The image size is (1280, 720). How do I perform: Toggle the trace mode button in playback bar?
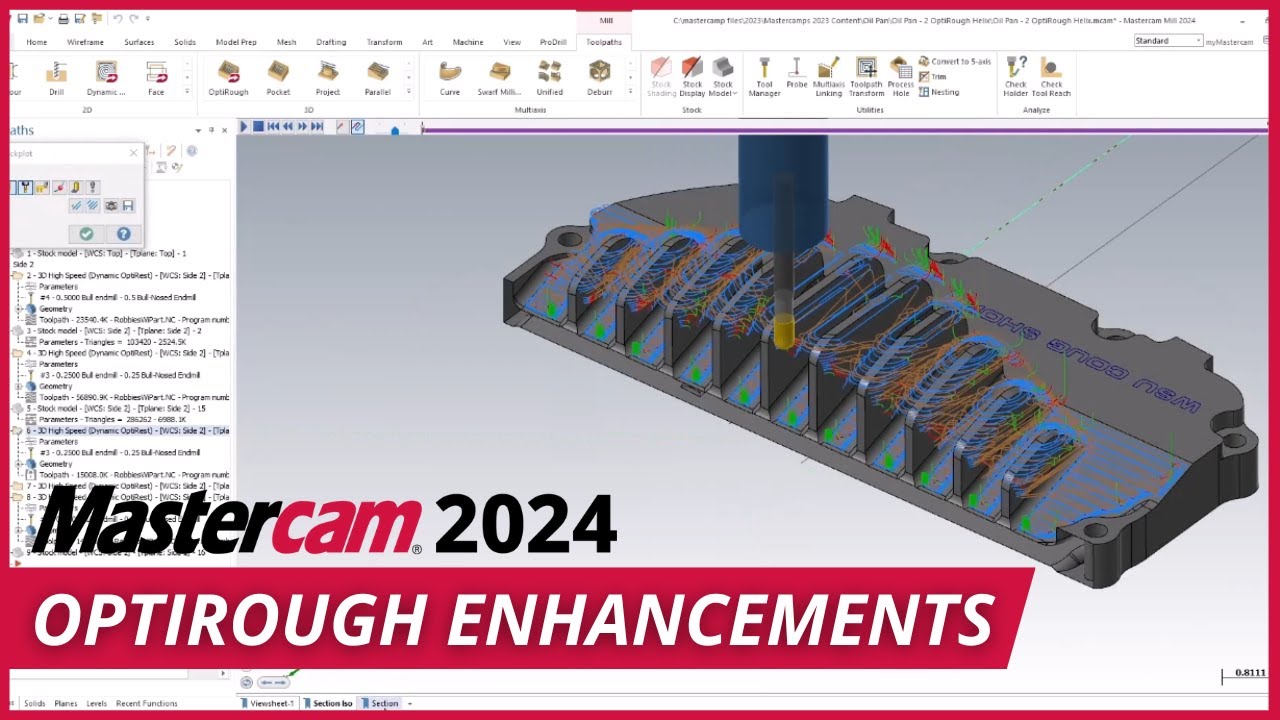click(x=341, y=127)
